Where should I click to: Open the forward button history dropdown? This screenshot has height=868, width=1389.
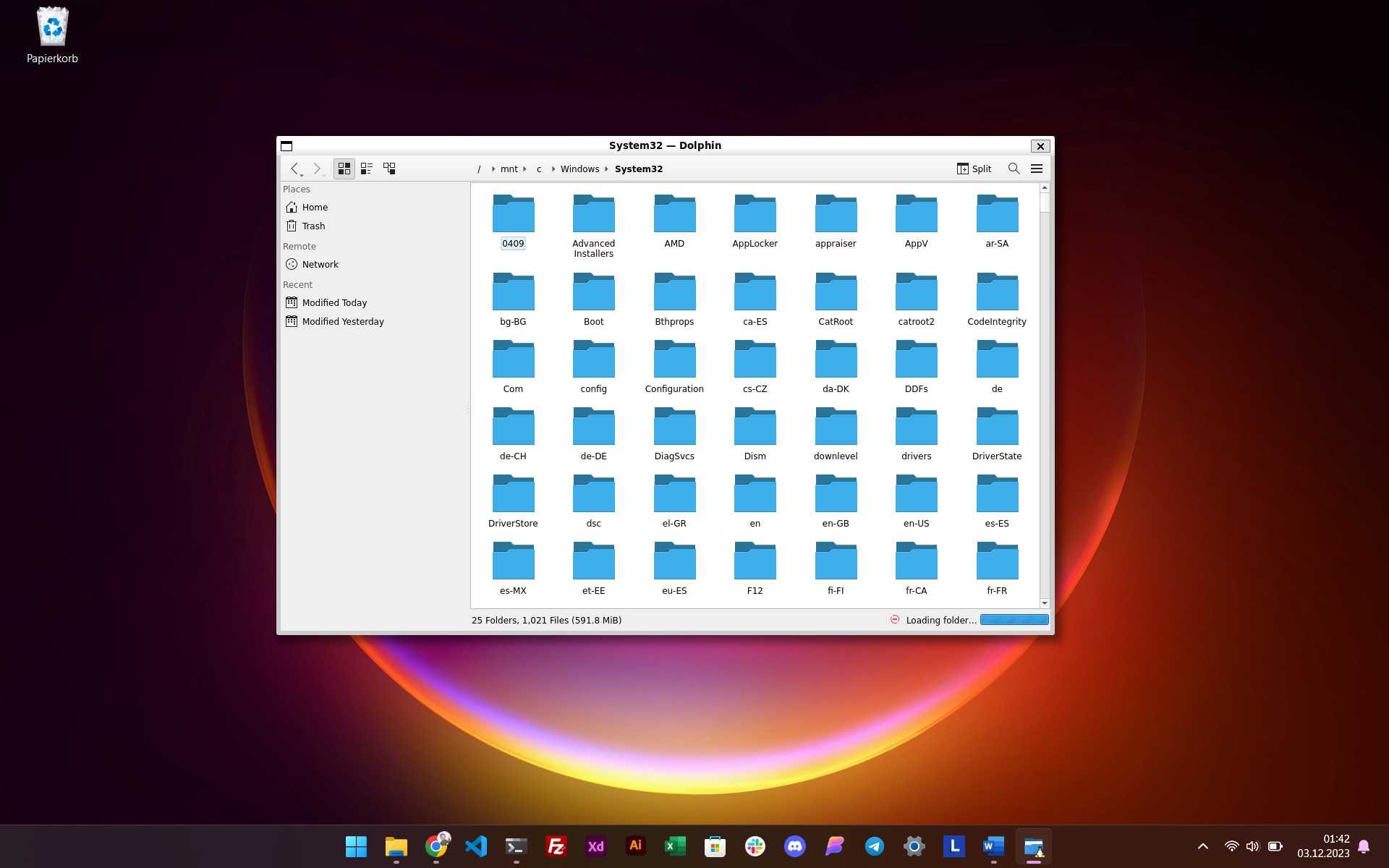(x=324, y=174)
